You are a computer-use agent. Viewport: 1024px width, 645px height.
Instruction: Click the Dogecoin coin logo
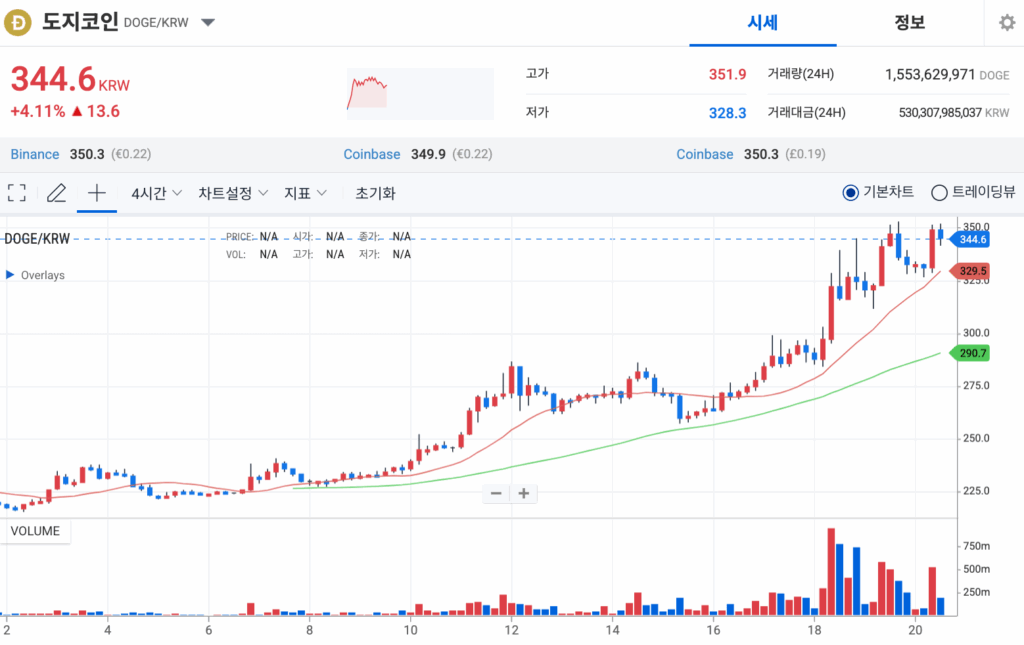coord(18,23)
